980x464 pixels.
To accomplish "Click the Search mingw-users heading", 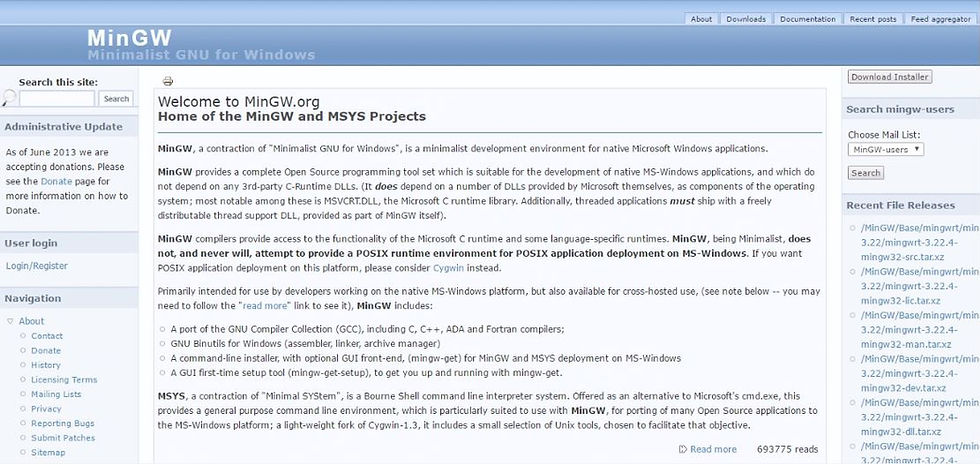I will pyautogui.click(x=900, y=109).
